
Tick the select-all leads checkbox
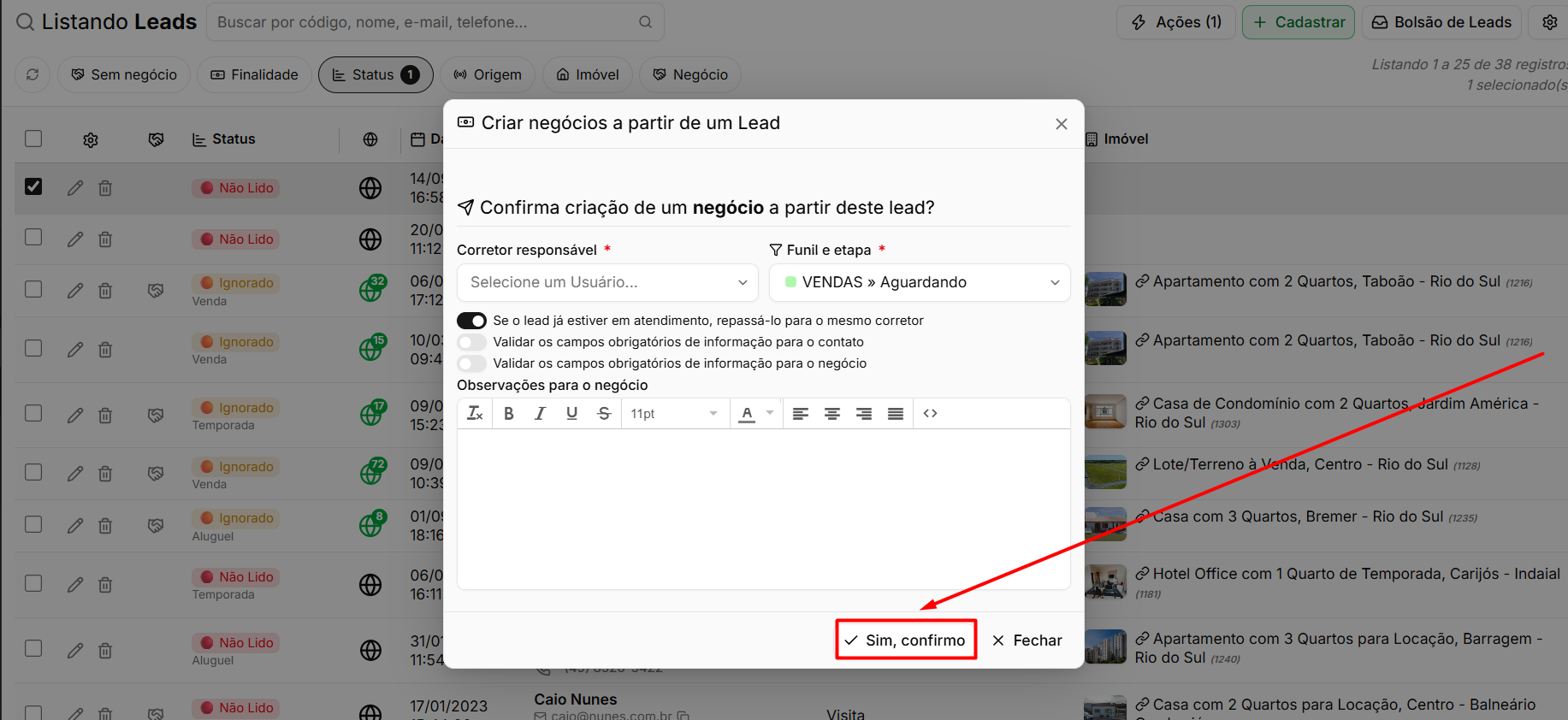pyautogui.click(x=33, y=139)
